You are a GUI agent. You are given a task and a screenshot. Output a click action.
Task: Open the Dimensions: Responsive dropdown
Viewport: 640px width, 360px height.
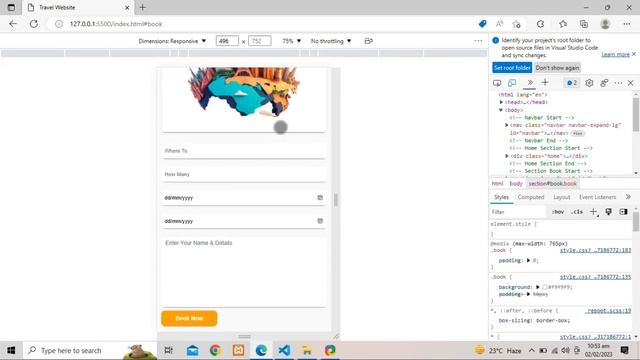point(172,41)
